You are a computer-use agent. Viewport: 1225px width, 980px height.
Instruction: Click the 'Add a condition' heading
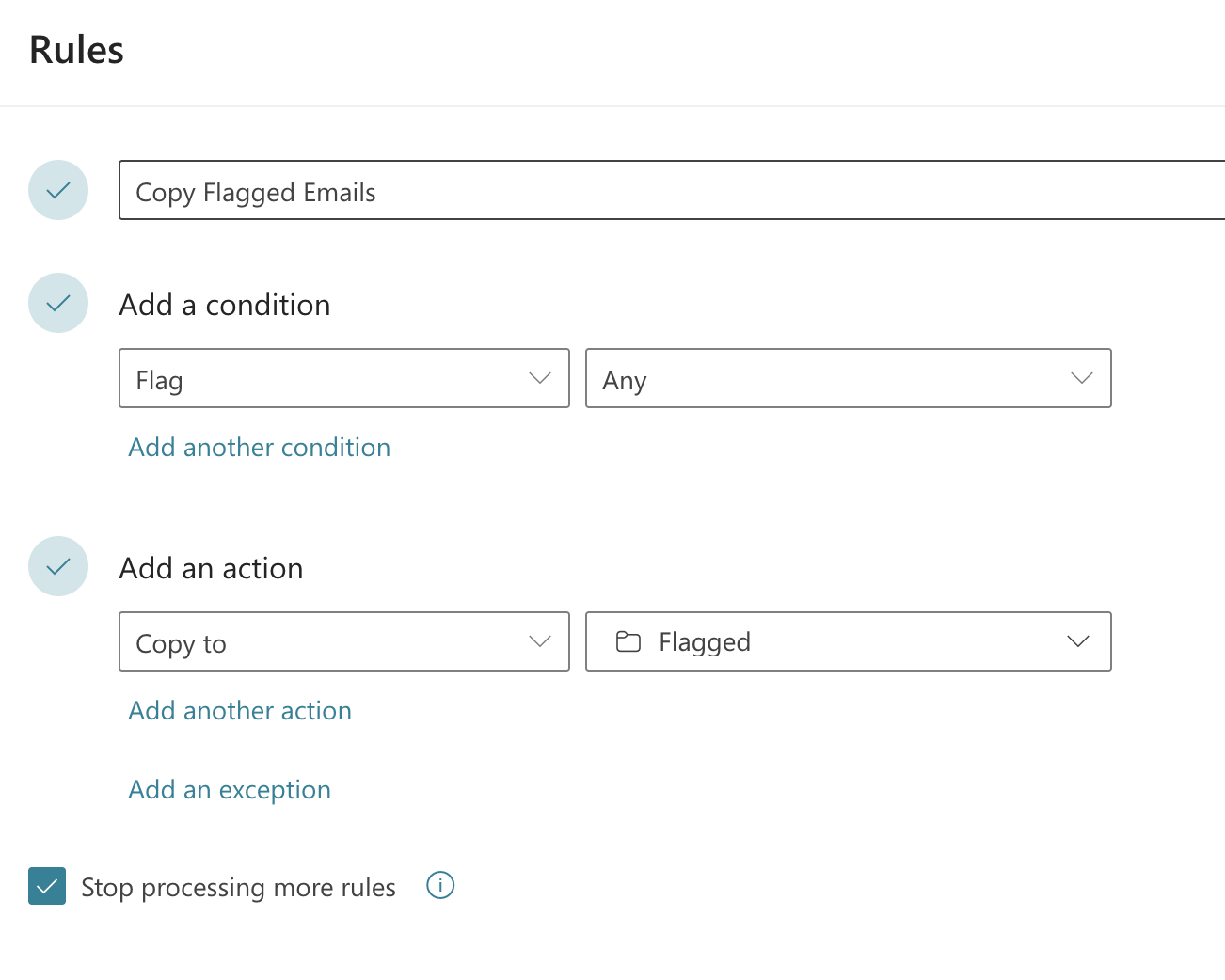pyautogui.click(x=225, y=305)
